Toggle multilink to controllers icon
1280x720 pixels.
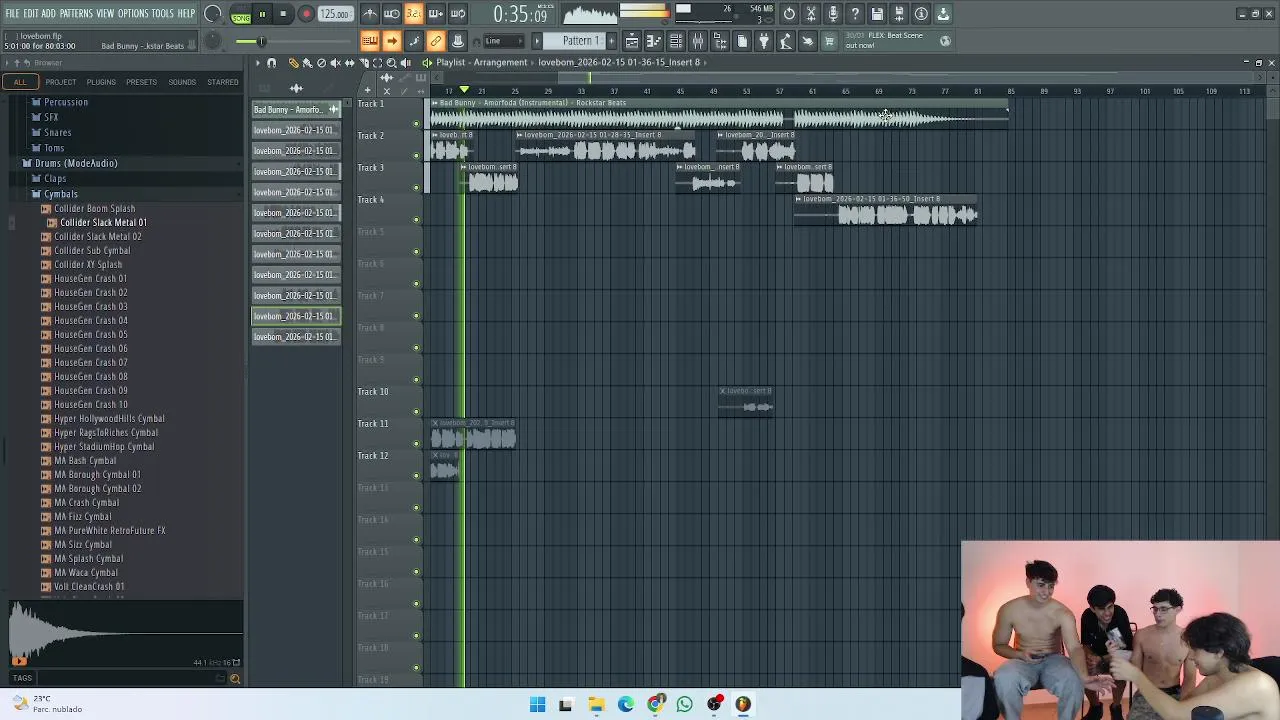[436, 41]
